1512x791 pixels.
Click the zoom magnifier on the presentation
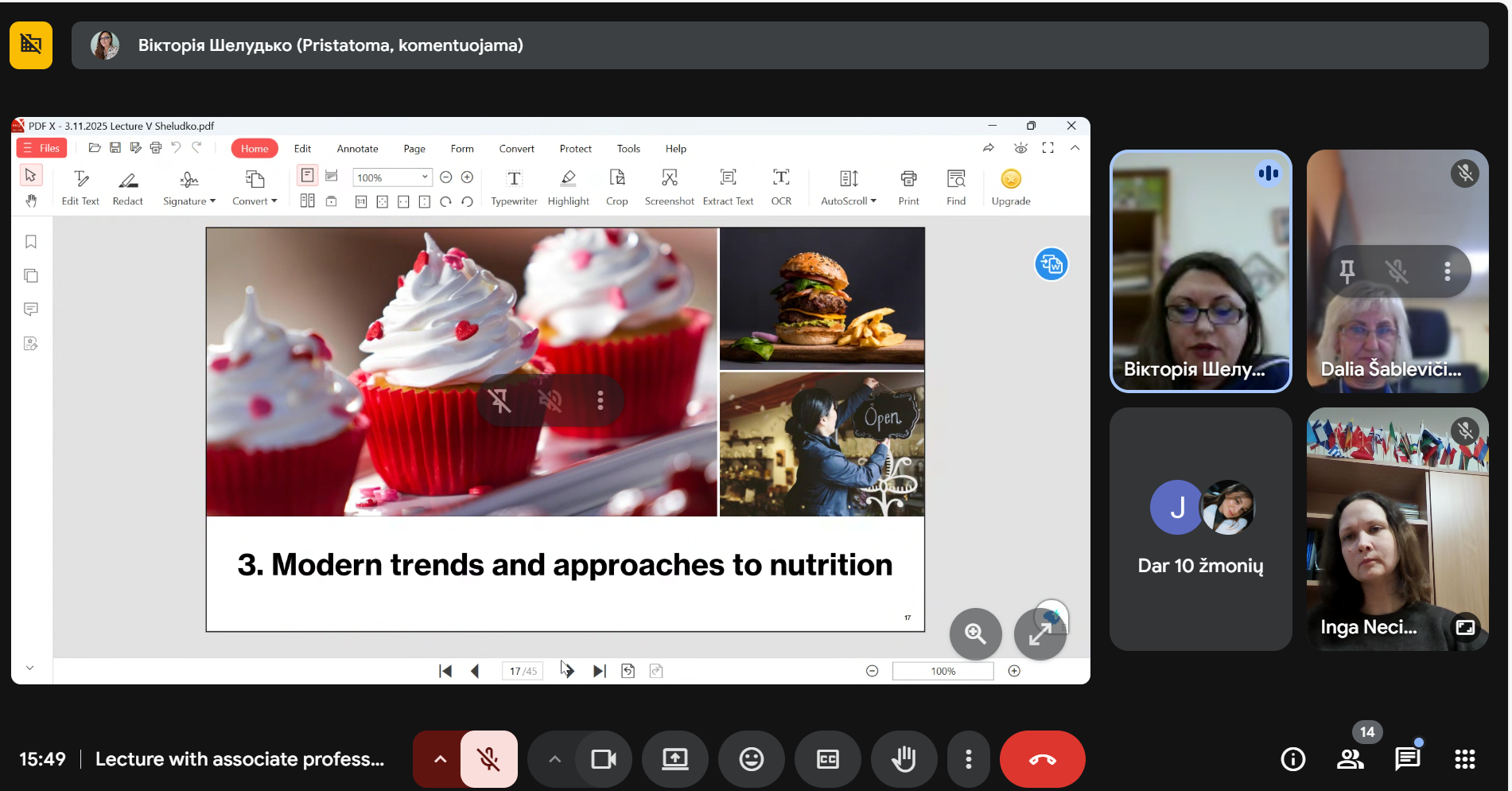(x=975, y=633)
